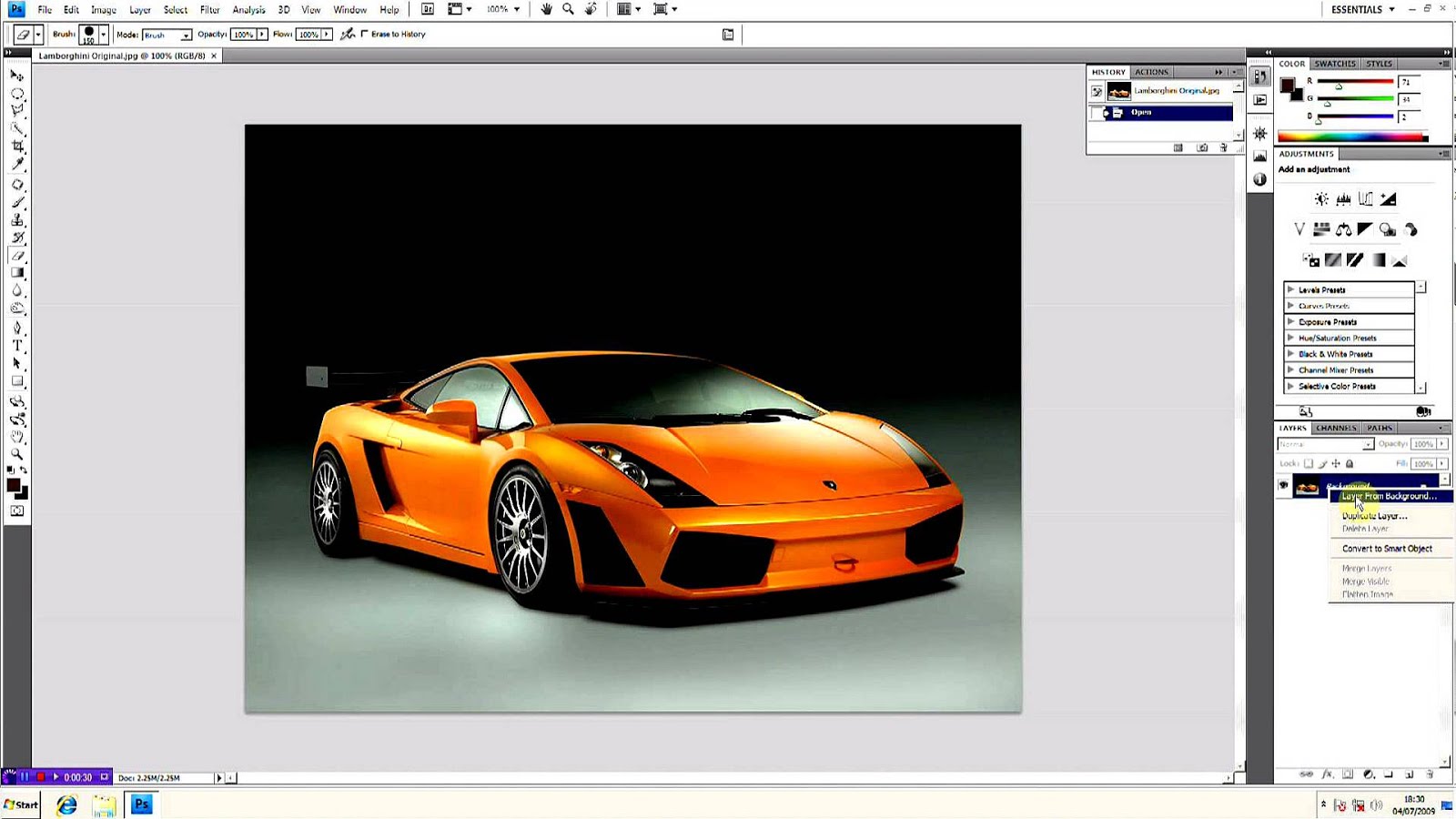Launch Adobe Bridge from the top bar
This screenshot has width=1456, height=819.
point(428,9)
